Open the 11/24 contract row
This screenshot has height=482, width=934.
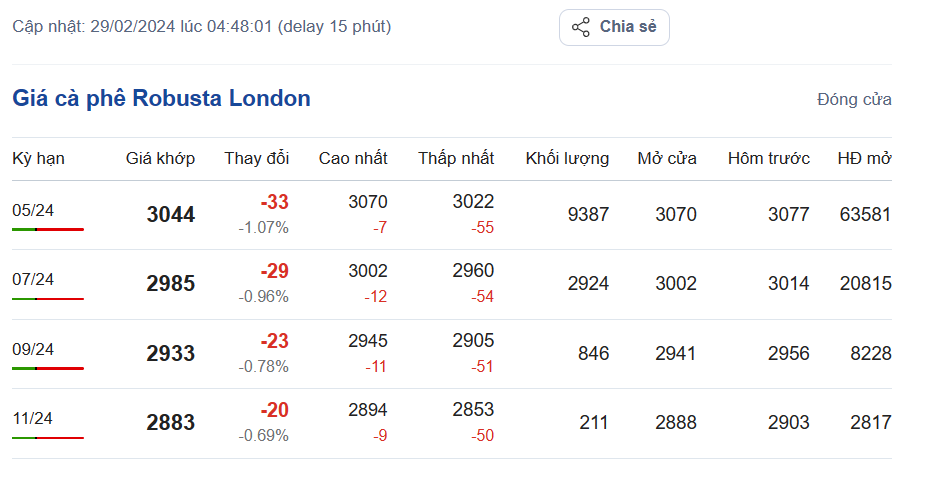(33, 418)
